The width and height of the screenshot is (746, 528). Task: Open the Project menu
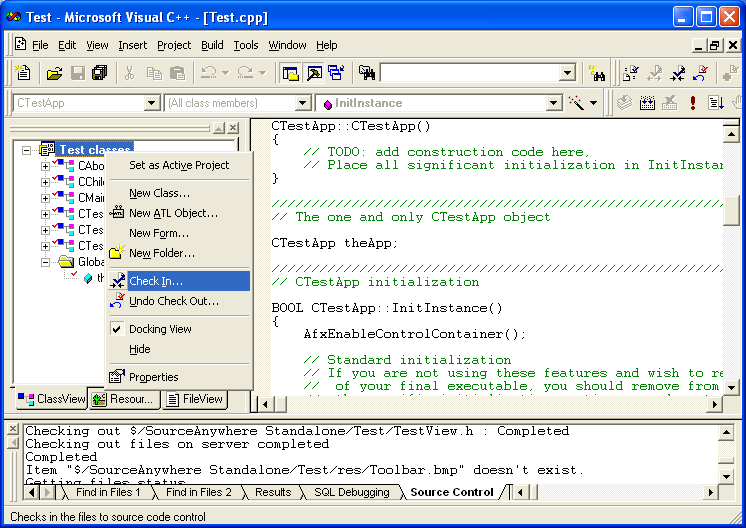point(174,45)
